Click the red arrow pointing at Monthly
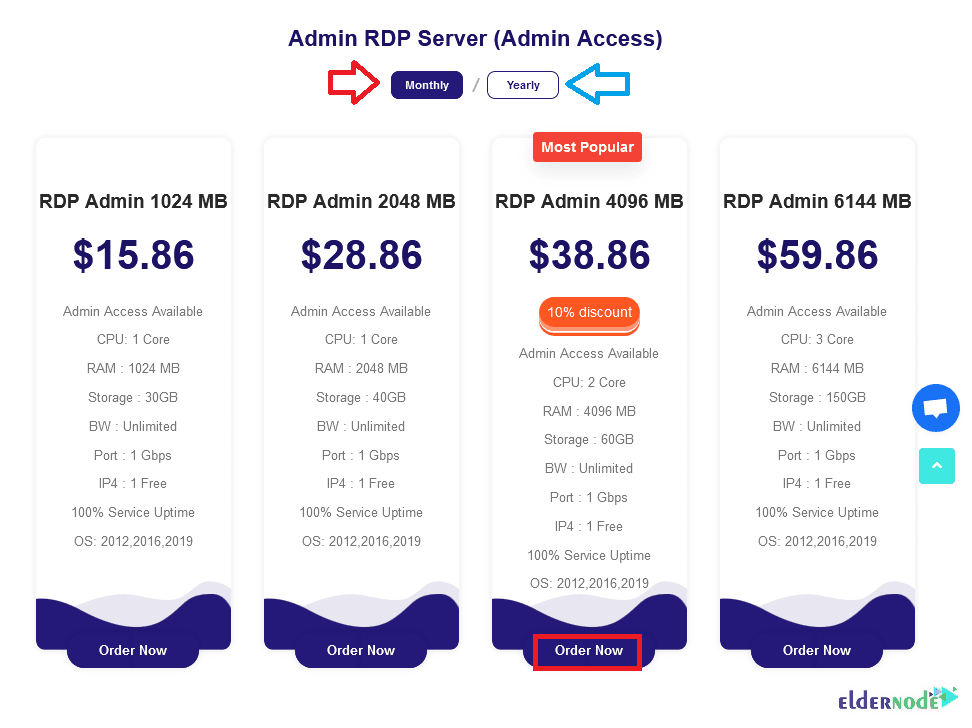This screenshot has width=972, height=728. click(352, 84)
